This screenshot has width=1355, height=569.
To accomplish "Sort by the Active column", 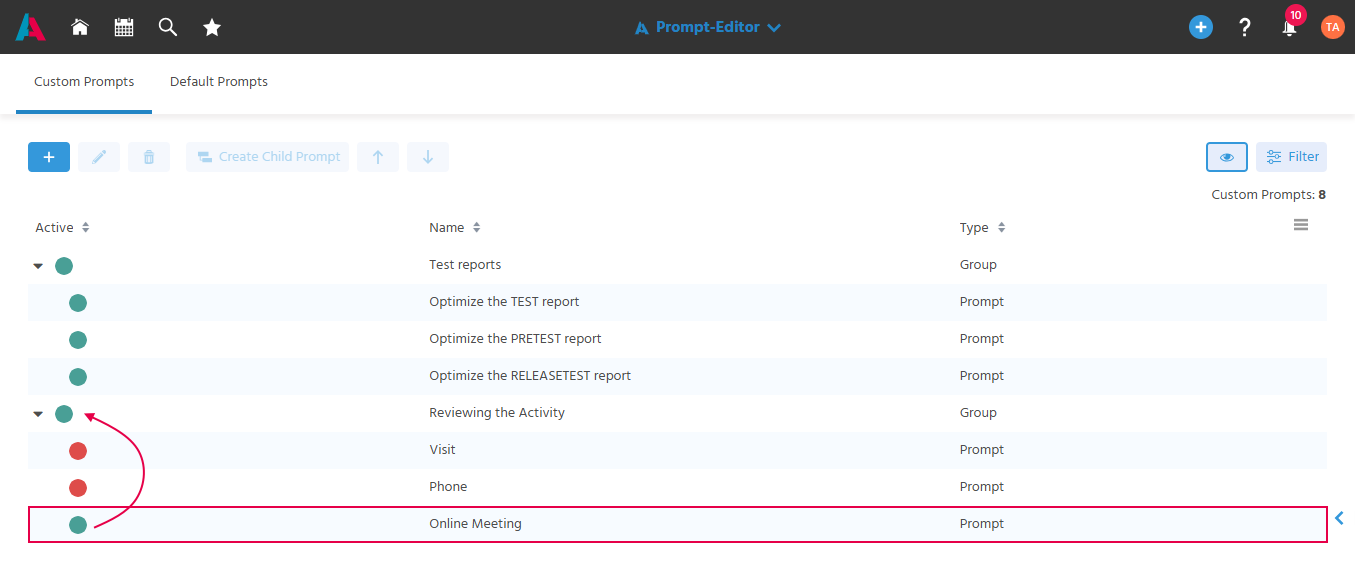I will 62,228.
